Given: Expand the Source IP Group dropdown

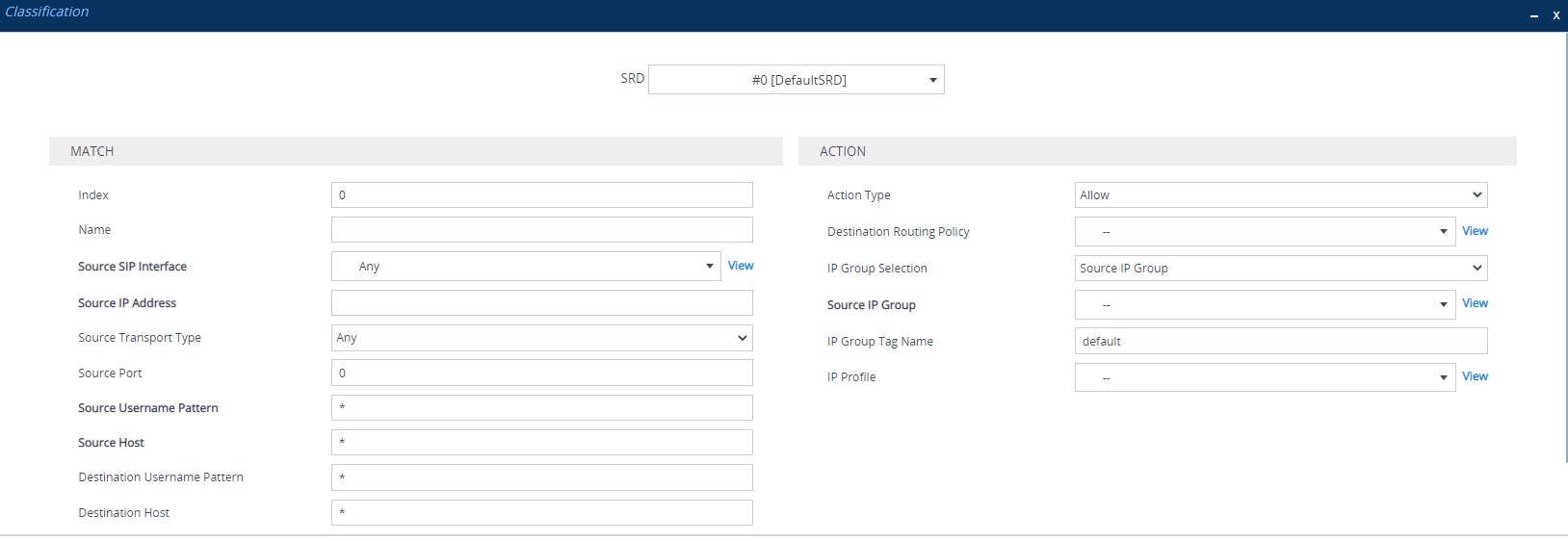Looking at the screenshot, I should [x=1265, y=305].
